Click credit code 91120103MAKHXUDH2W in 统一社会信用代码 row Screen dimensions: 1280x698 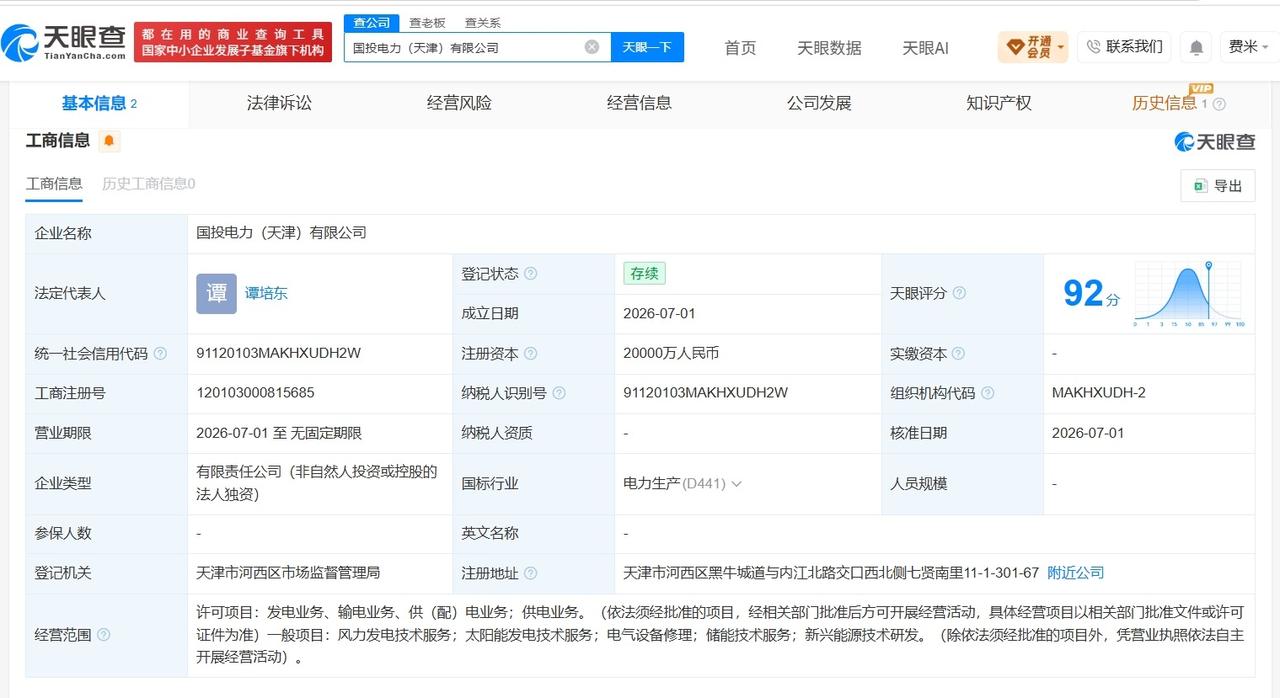pyautogui.click(x=279, y=353)
